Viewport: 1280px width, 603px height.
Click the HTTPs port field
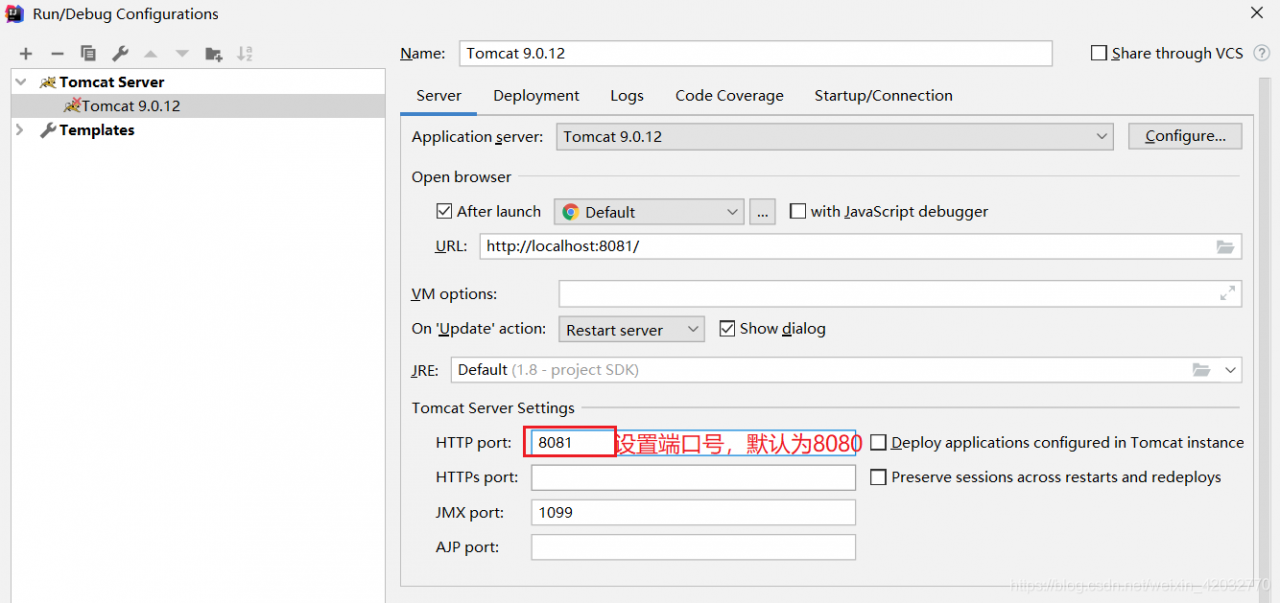tap(693, 477)
